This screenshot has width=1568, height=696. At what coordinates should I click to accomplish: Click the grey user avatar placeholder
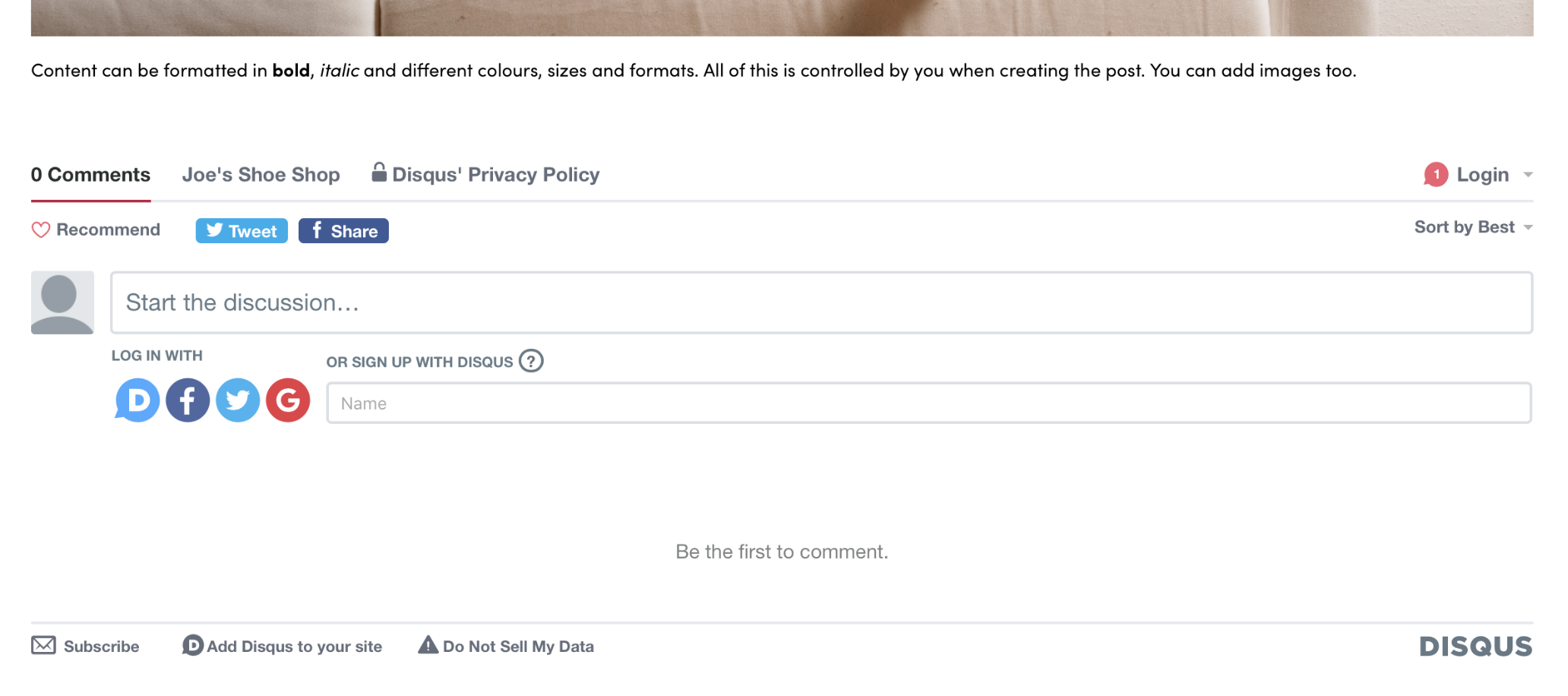(x=62, y=302)
